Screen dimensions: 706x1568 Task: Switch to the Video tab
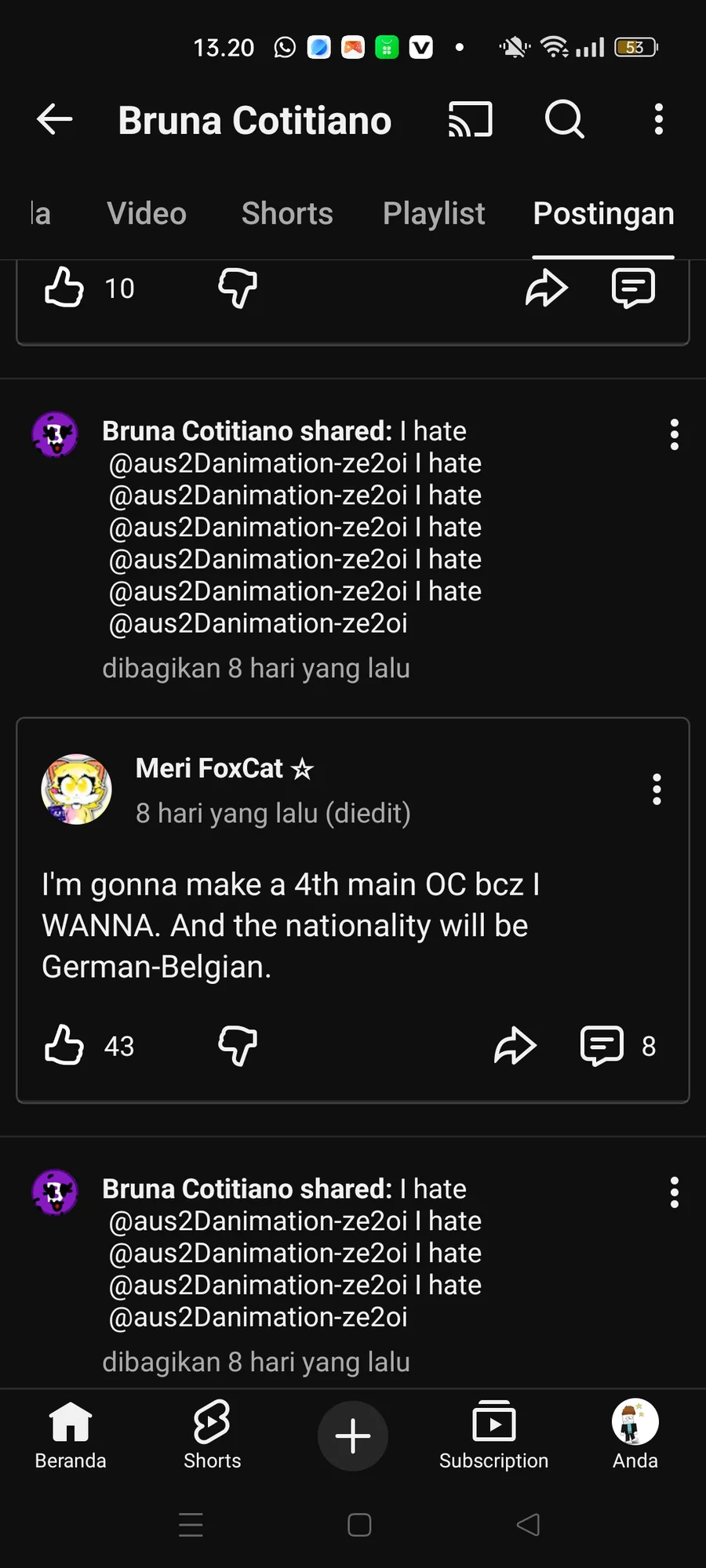pos(147,214)
